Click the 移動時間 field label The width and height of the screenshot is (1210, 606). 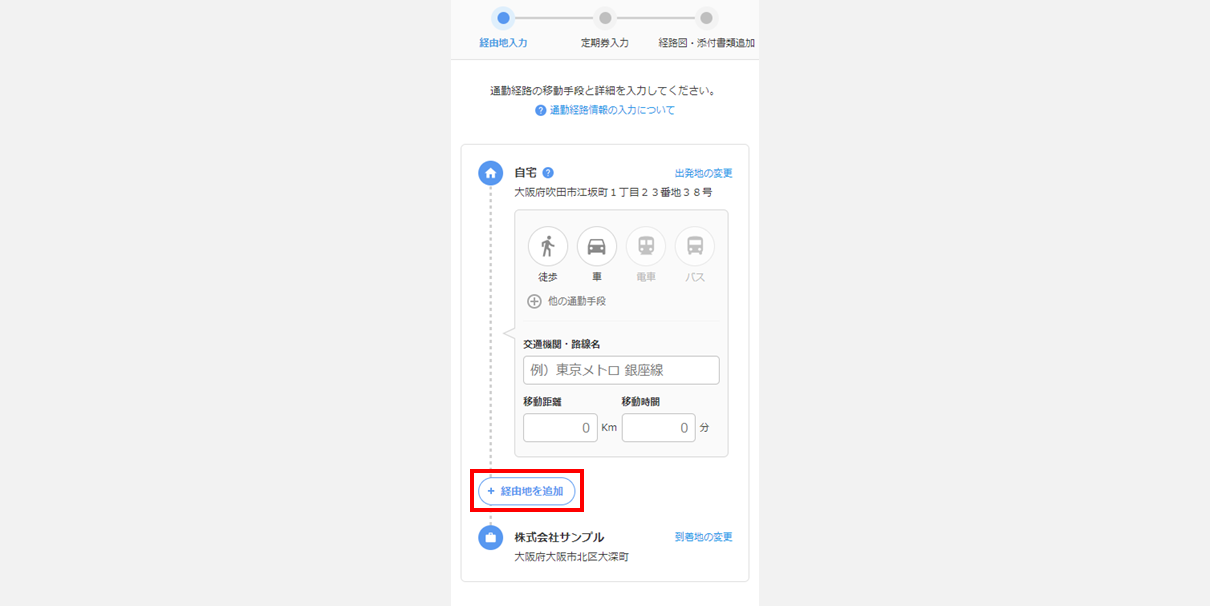click(x=640, y=402)
